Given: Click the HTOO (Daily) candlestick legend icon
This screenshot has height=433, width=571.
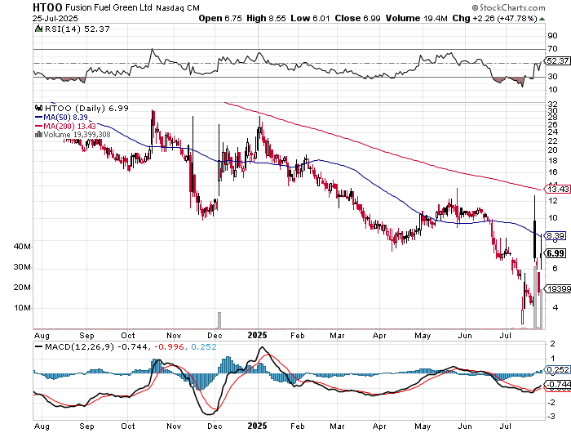Looking at the screenshot, I should [39, 108].
